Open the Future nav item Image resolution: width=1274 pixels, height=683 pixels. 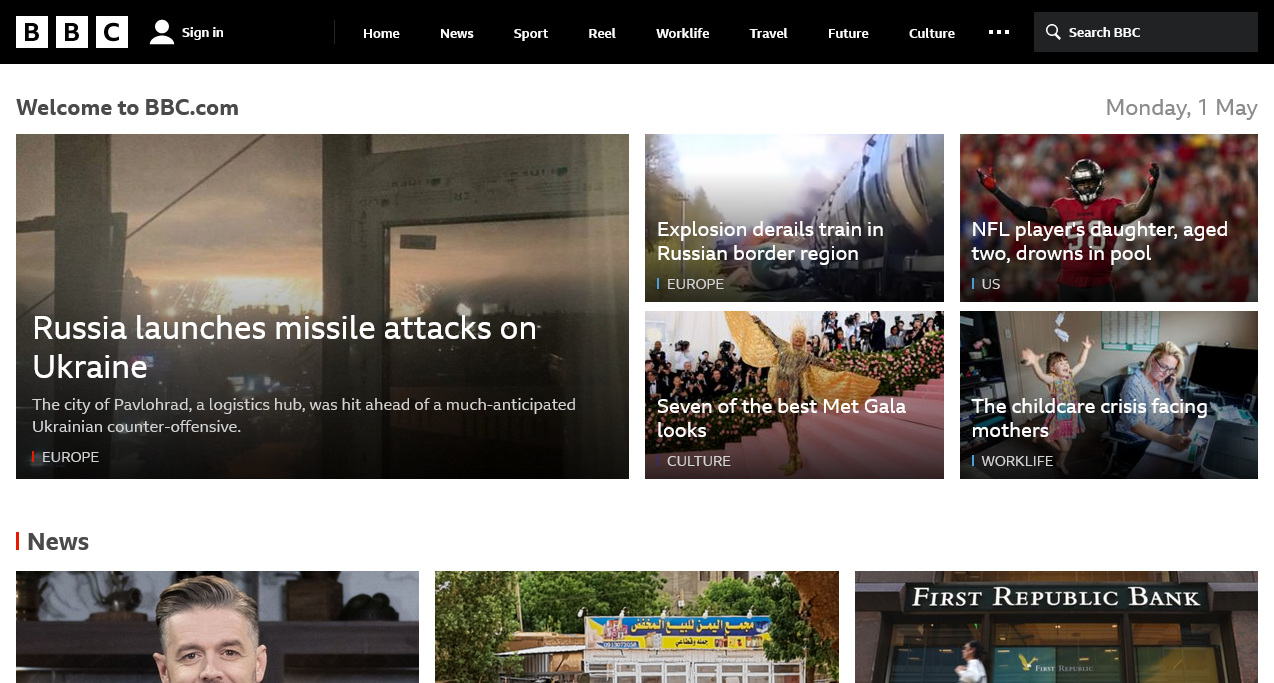(x=848, y=33)
